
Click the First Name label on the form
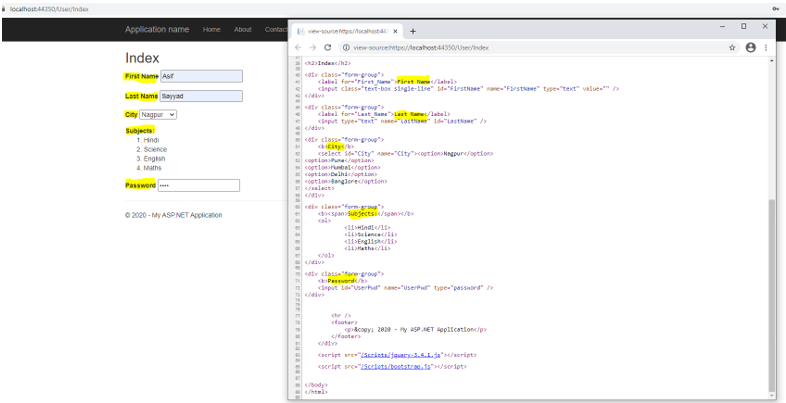[x=142, y=77]
